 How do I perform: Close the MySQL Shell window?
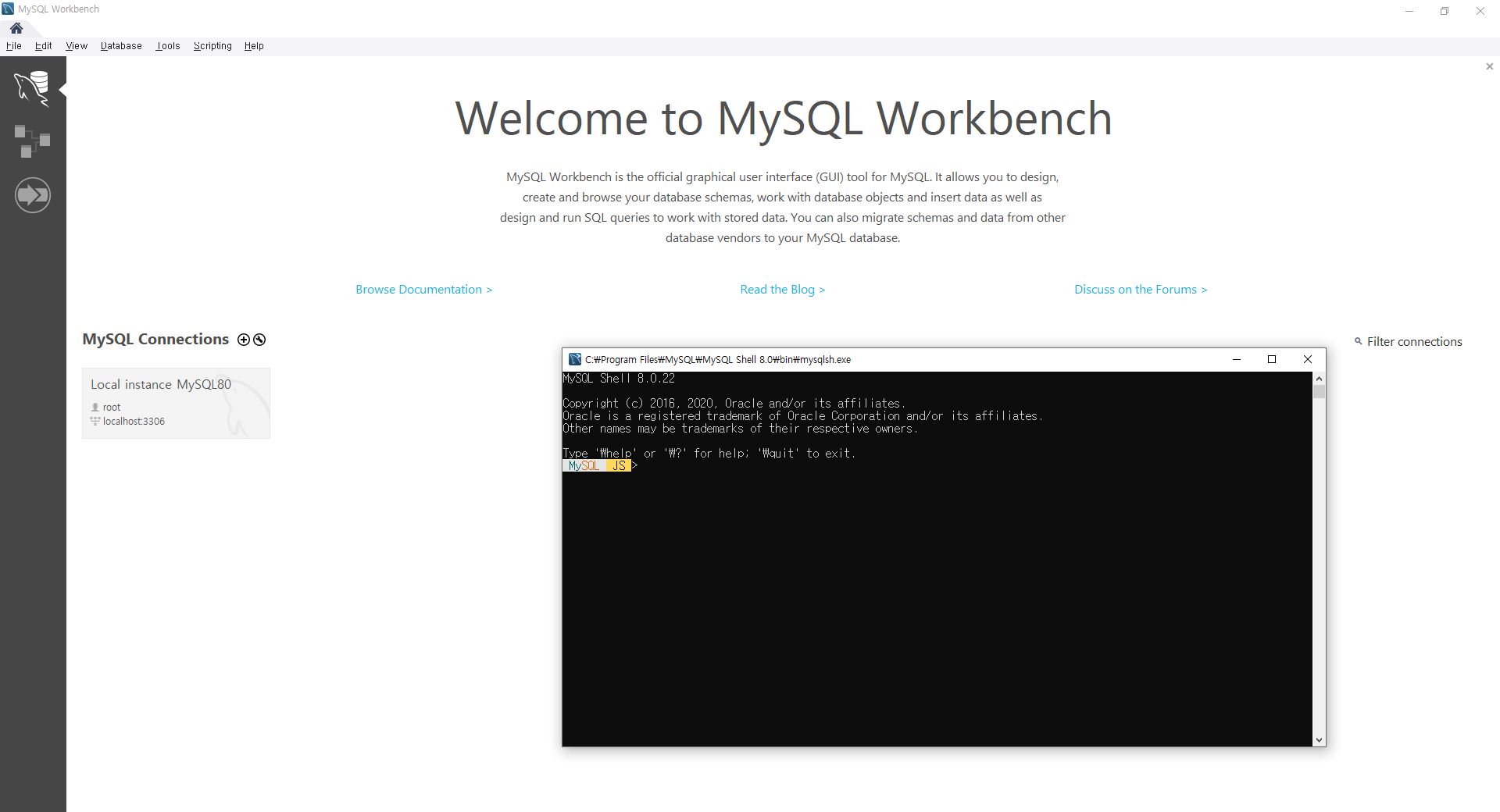(1307, 359)
